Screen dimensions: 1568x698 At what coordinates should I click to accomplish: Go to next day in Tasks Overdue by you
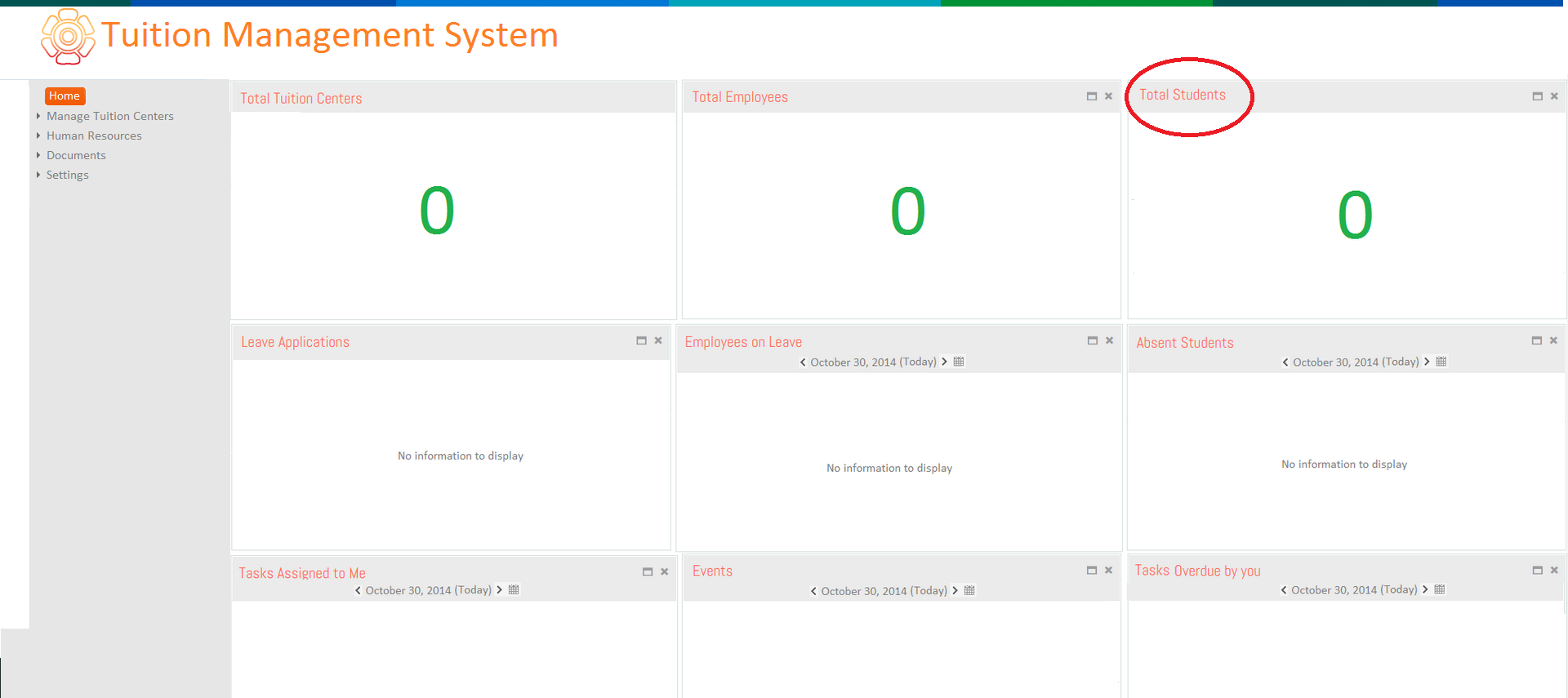(x=1426, y=589)
